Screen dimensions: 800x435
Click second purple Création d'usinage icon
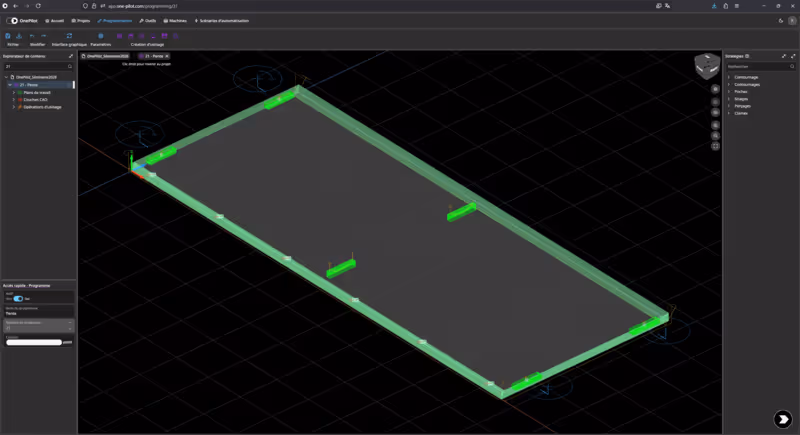point(131,36)
